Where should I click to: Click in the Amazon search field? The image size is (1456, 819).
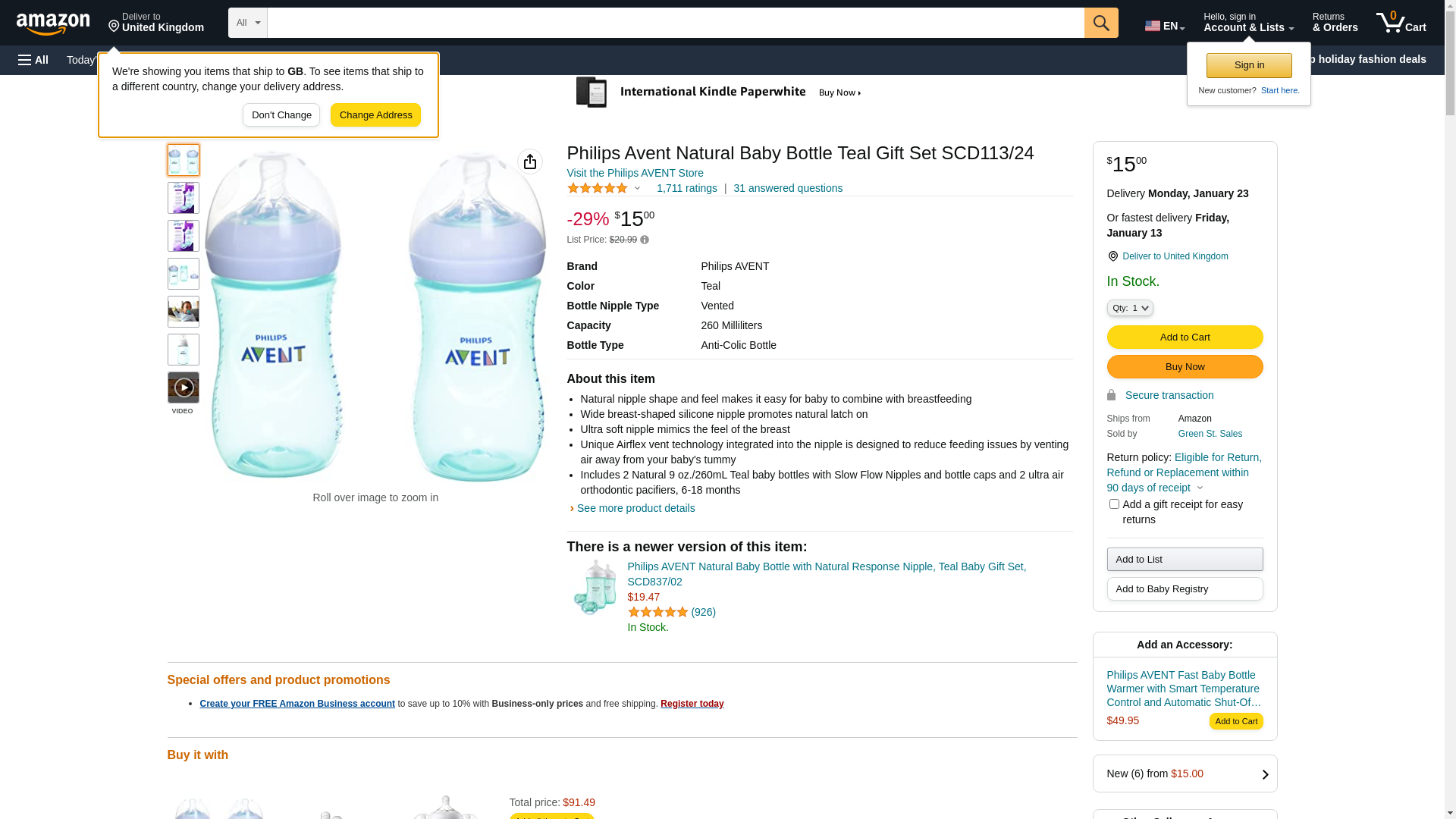pyautogui.click(x=675, y=23)
